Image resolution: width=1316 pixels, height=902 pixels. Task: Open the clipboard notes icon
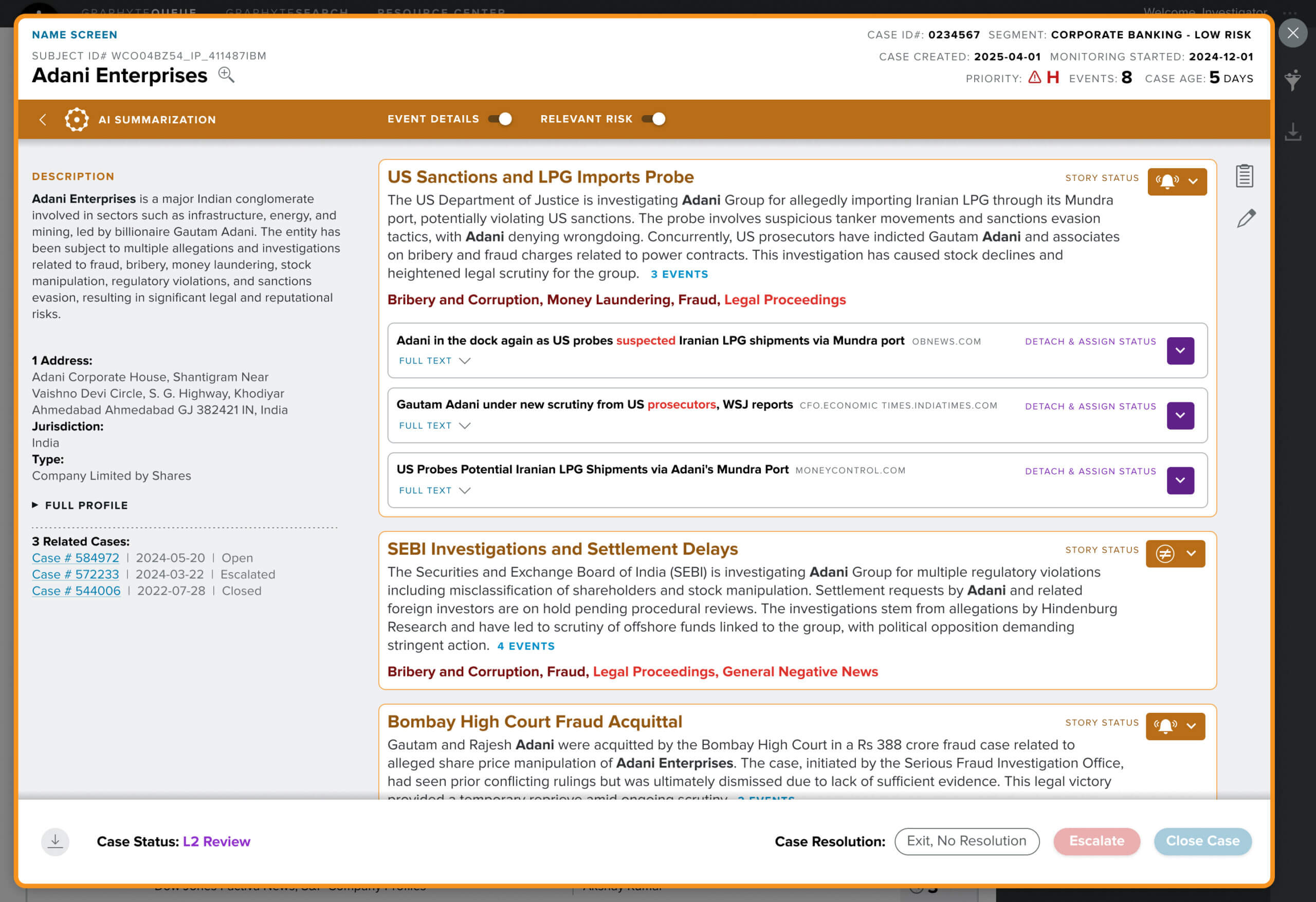pos(1244,176)
